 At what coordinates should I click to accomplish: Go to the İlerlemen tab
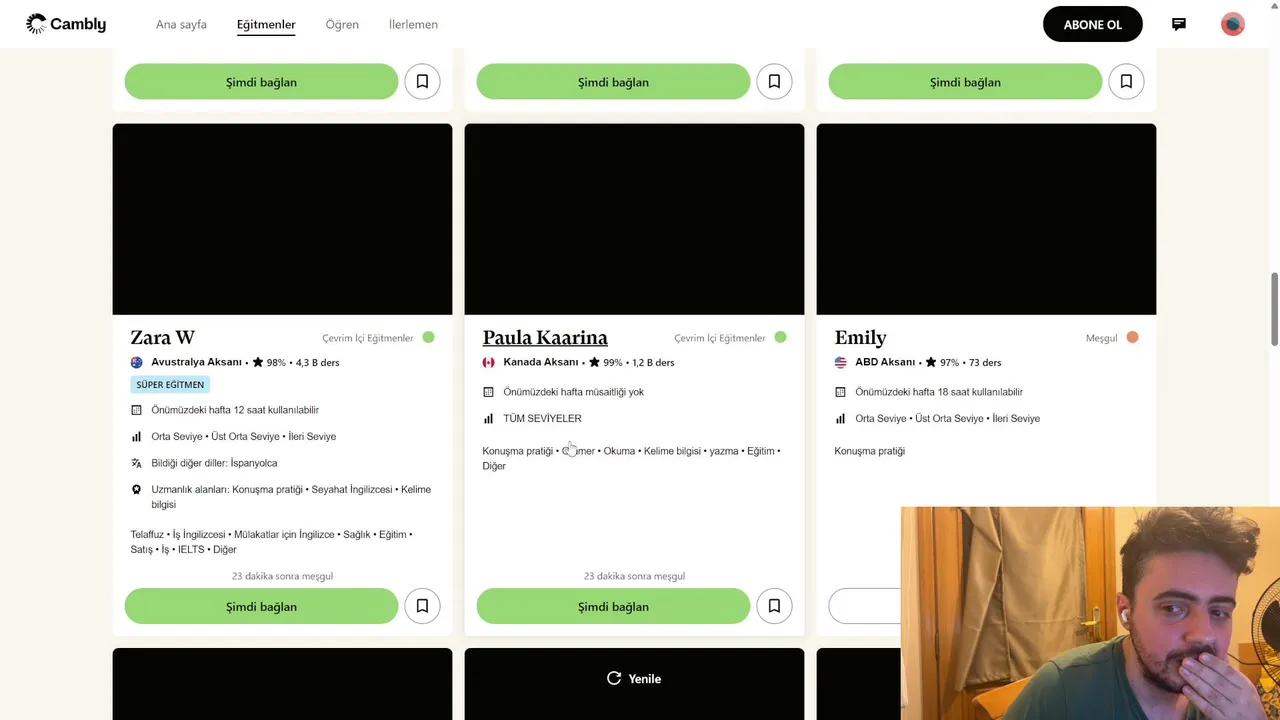tap(413, 24)
